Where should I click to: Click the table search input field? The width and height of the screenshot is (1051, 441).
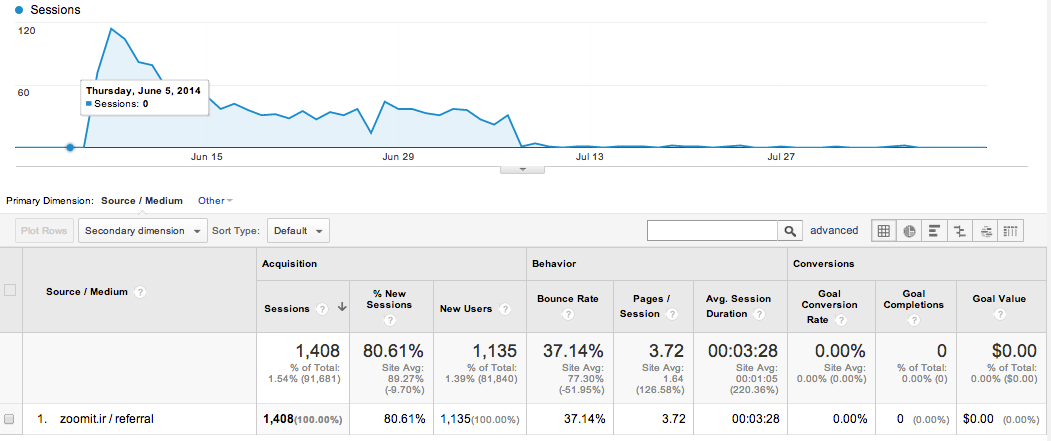(712, 231)
